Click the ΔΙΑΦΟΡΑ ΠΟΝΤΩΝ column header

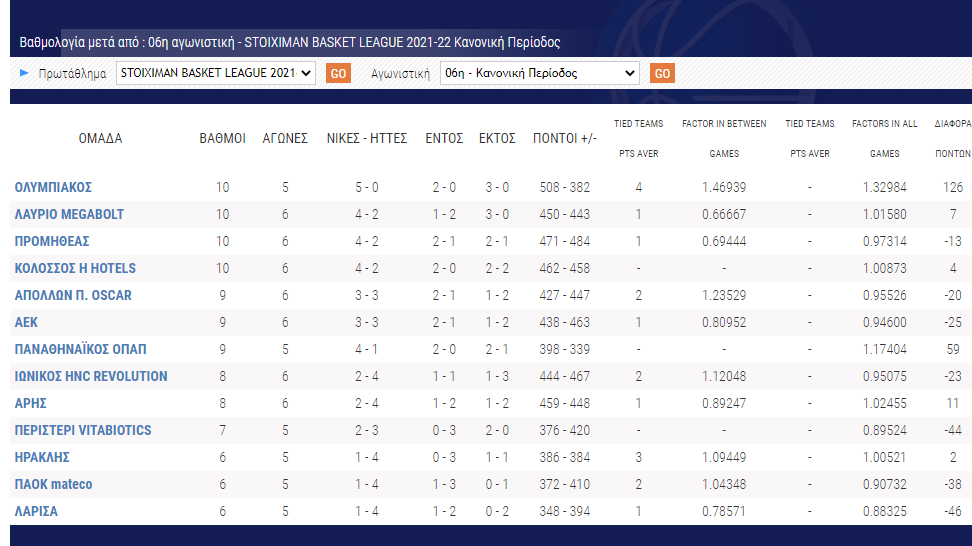coord(953,138)
